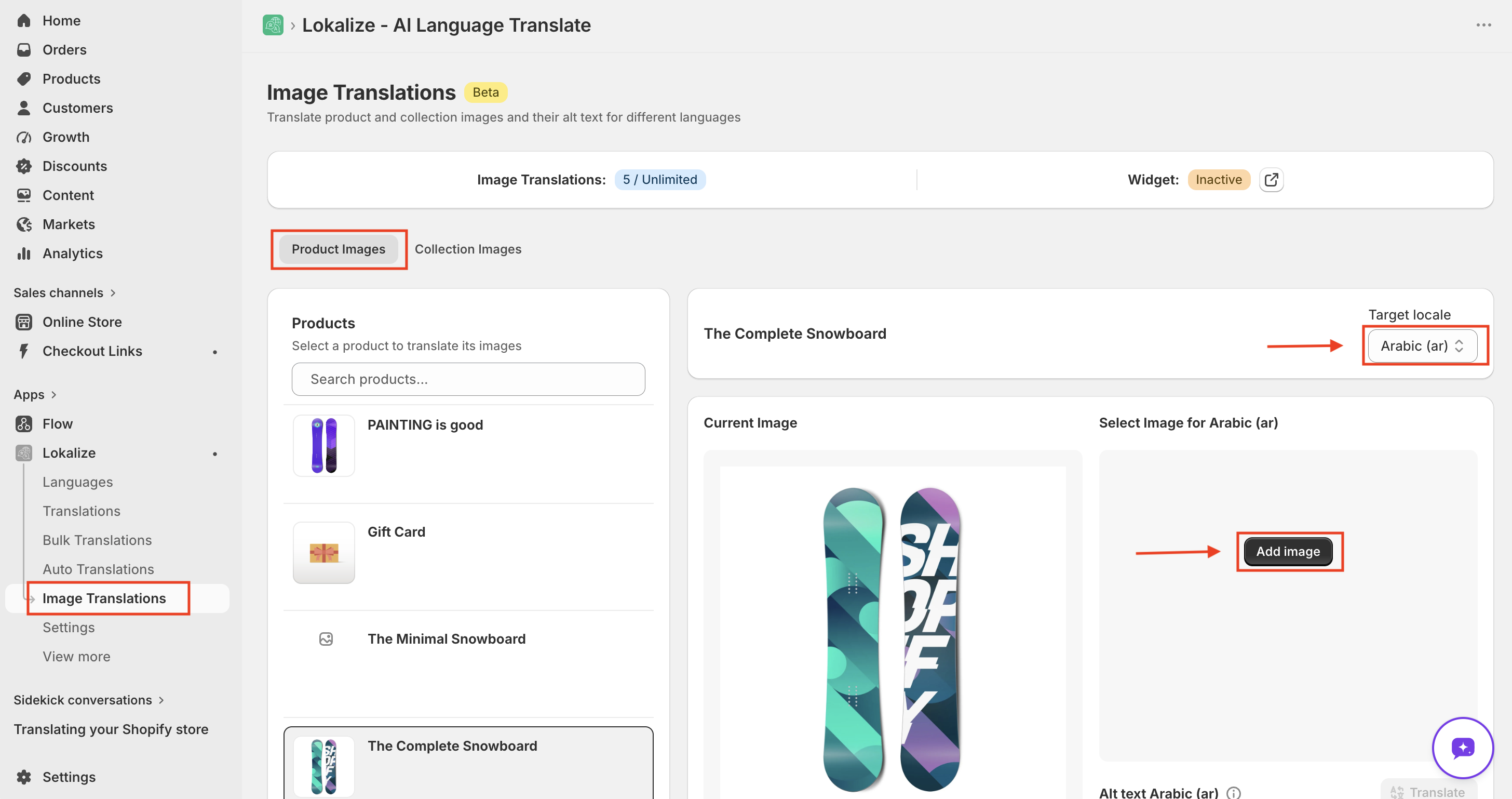The height and width of the screenshot is (799, 1512).
Task: Open the Sidekick chat assistant bubble
Action: click(x=1462, y=748)
